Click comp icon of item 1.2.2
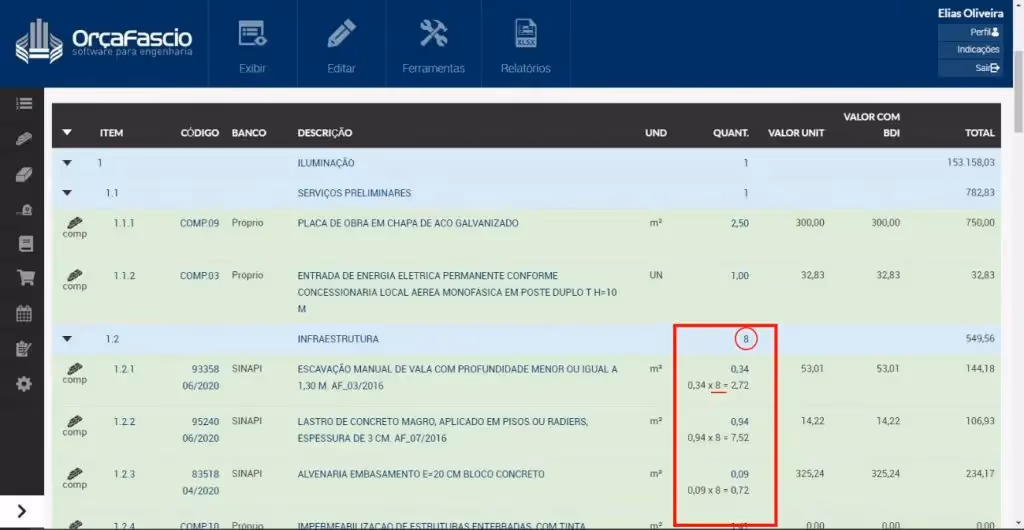Image resolution: width=1024 pixels, height=530 pixels. [74, 426]
